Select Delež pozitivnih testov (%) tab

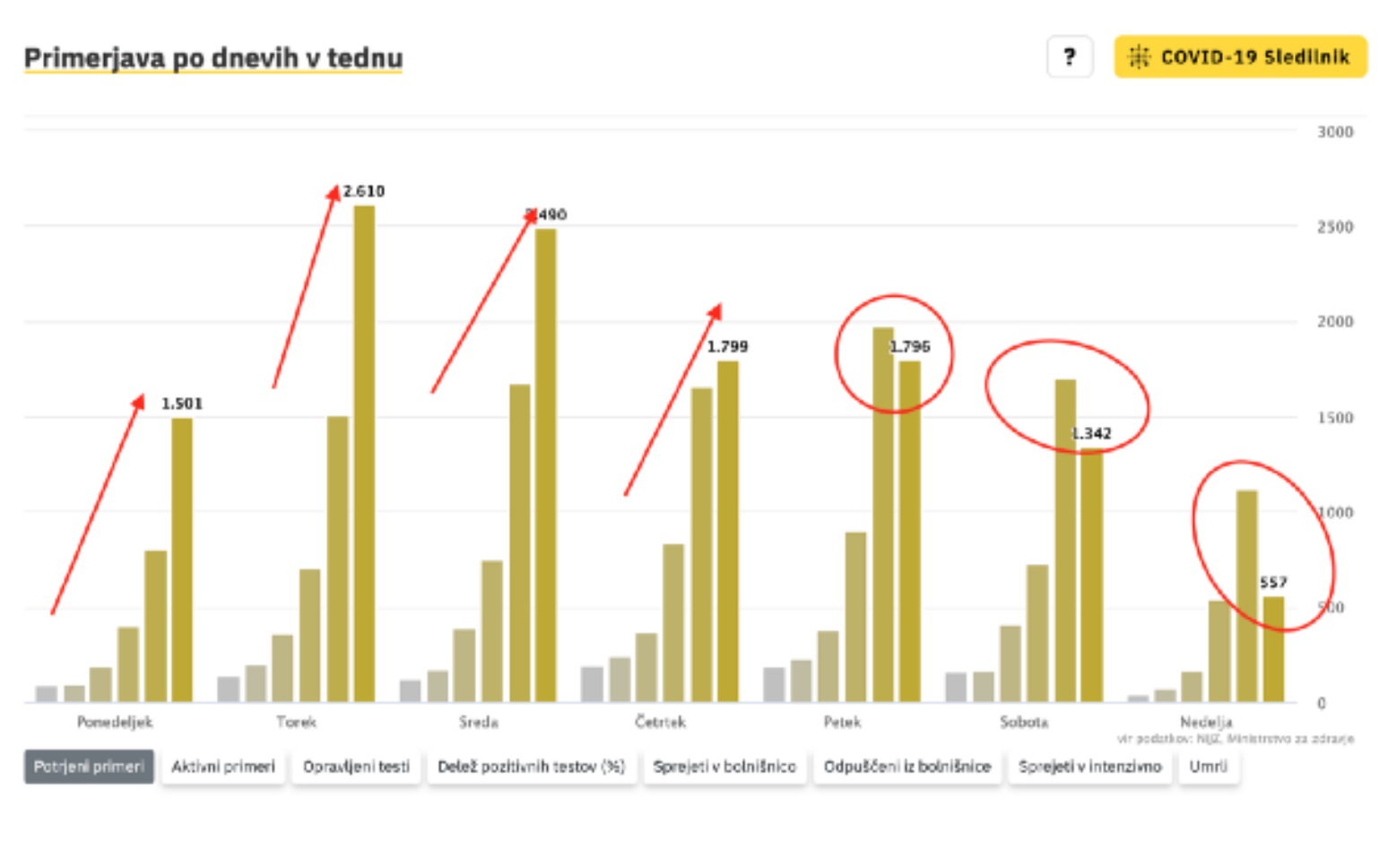coord(531,767)
